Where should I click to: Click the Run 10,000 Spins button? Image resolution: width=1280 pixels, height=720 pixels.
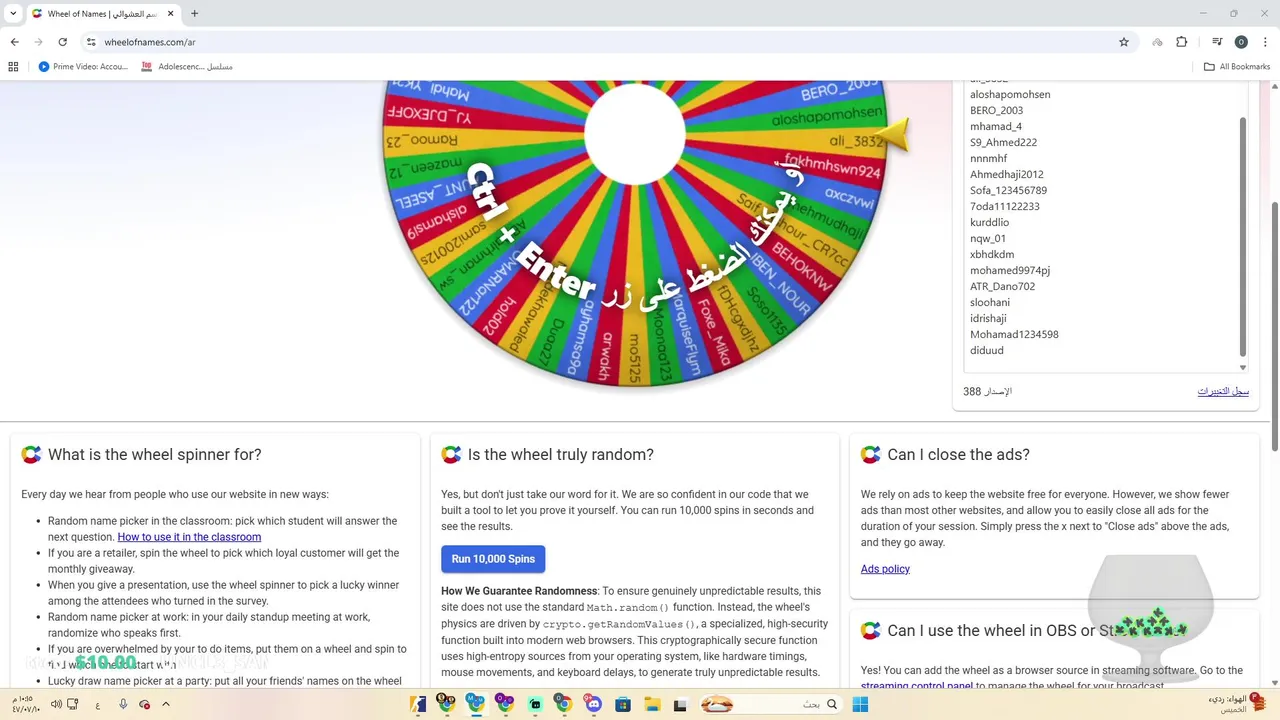point(493,559)
